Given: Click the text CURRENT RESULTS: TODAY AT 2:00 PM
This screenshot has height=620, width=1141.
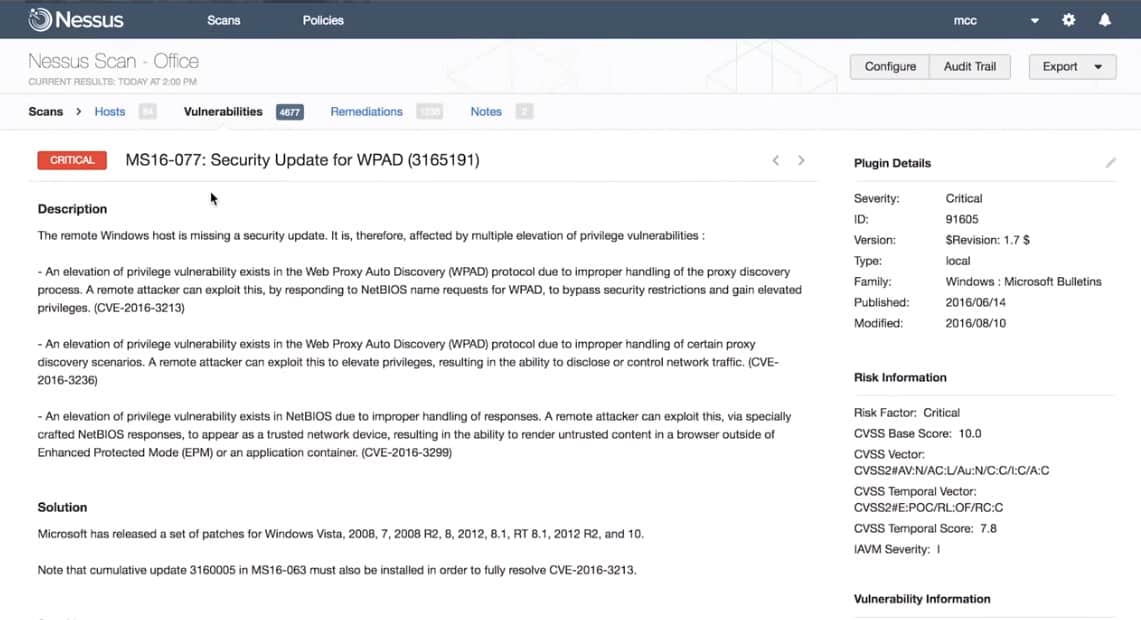Looking at the screenshot, I should pos(112,82).
